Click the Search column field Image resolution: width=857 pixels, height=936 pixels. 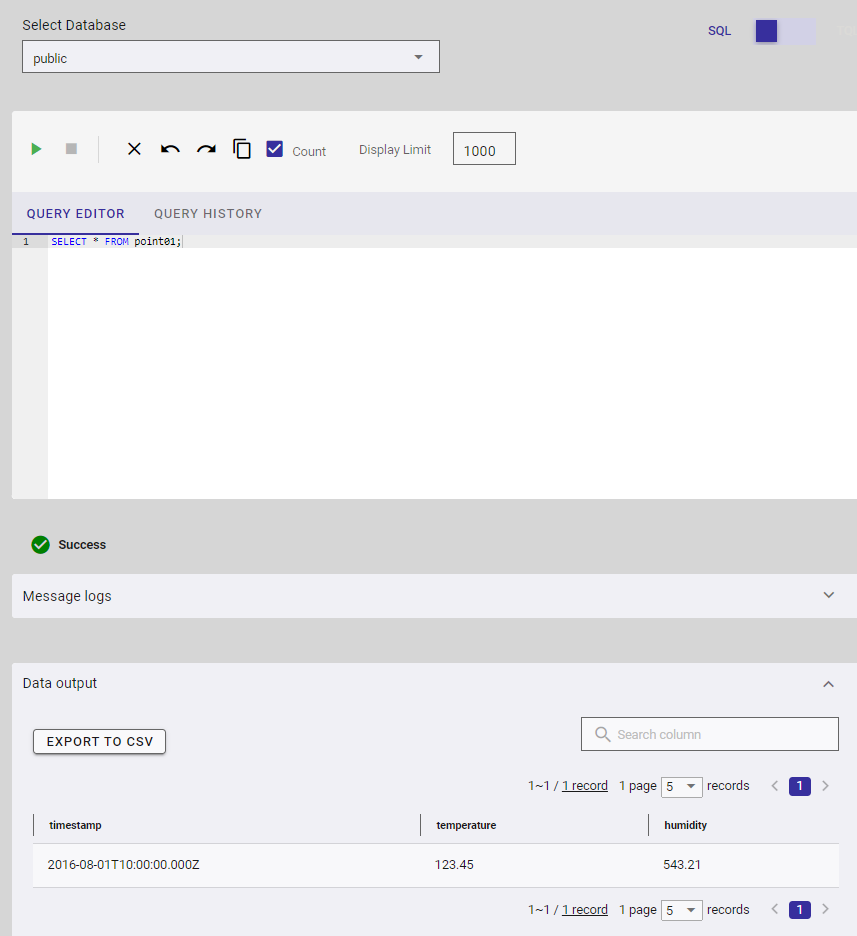click(x=710, y=734)
